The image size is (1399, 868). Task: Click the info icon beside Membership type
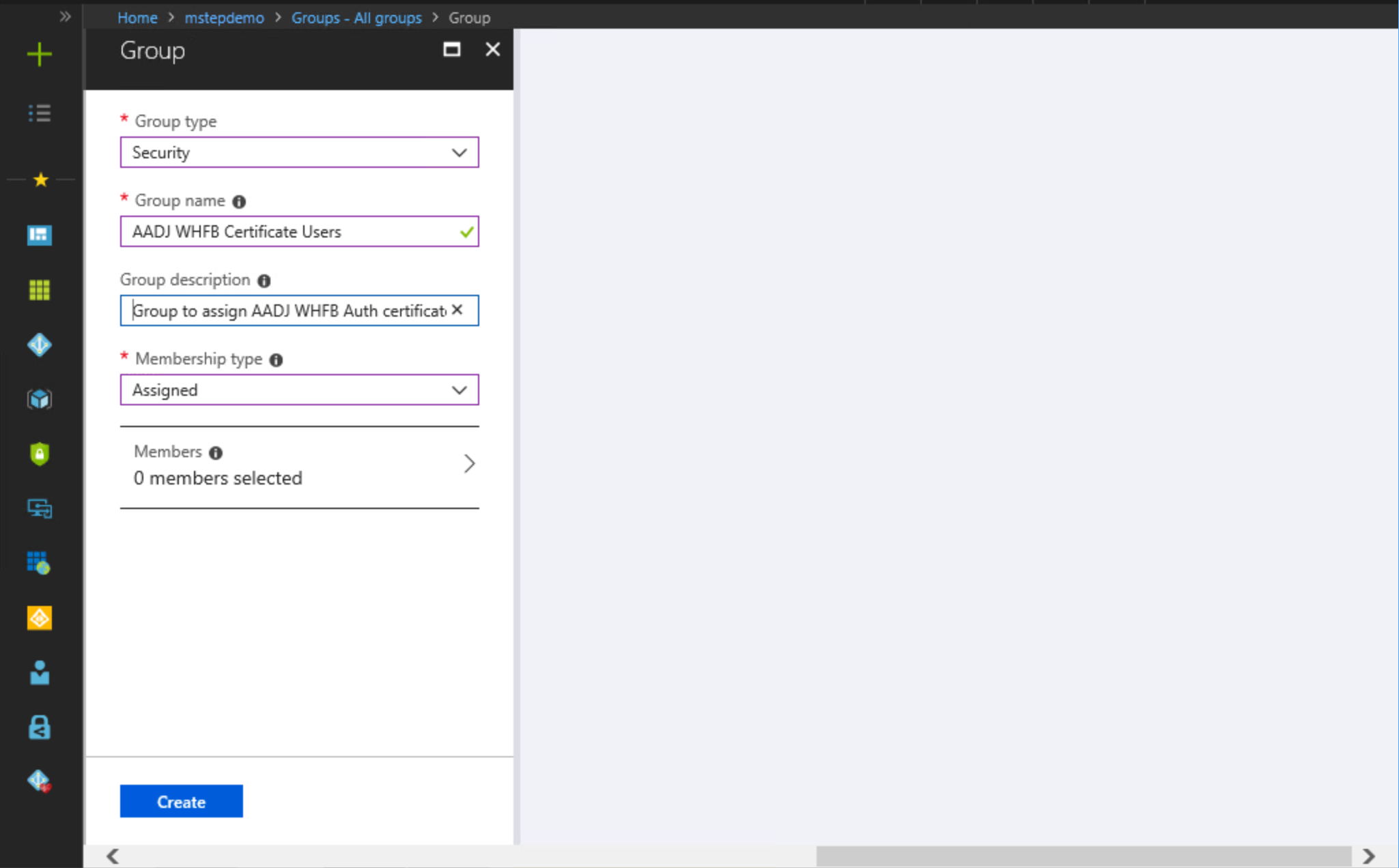pyautogui.click(x=276, y=360)
